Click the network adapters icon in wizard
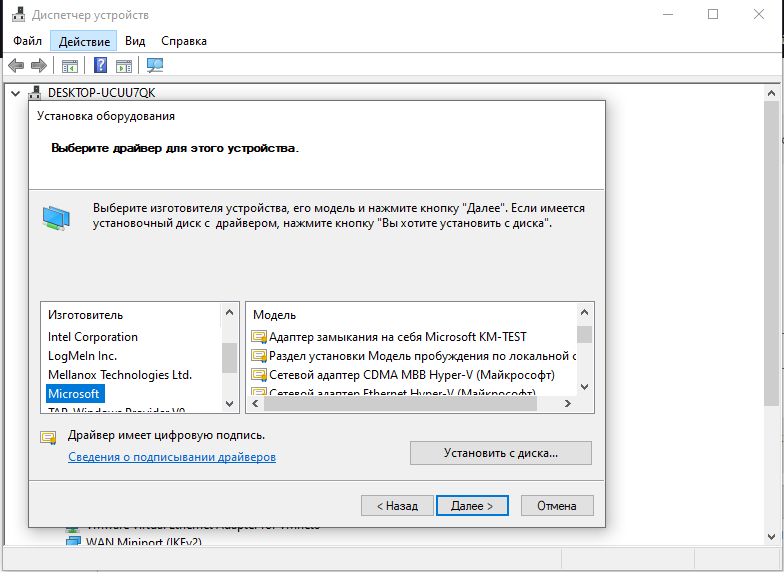The width and height of the screenshot is (784, 572). pyautogui.click(x=56, y=218)
